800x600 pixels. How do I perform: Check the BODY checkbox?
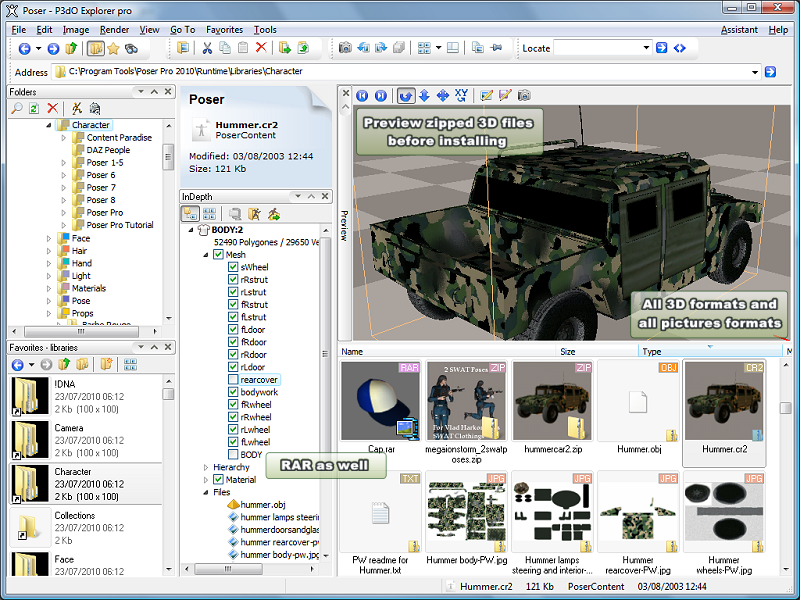pos(233,455)
